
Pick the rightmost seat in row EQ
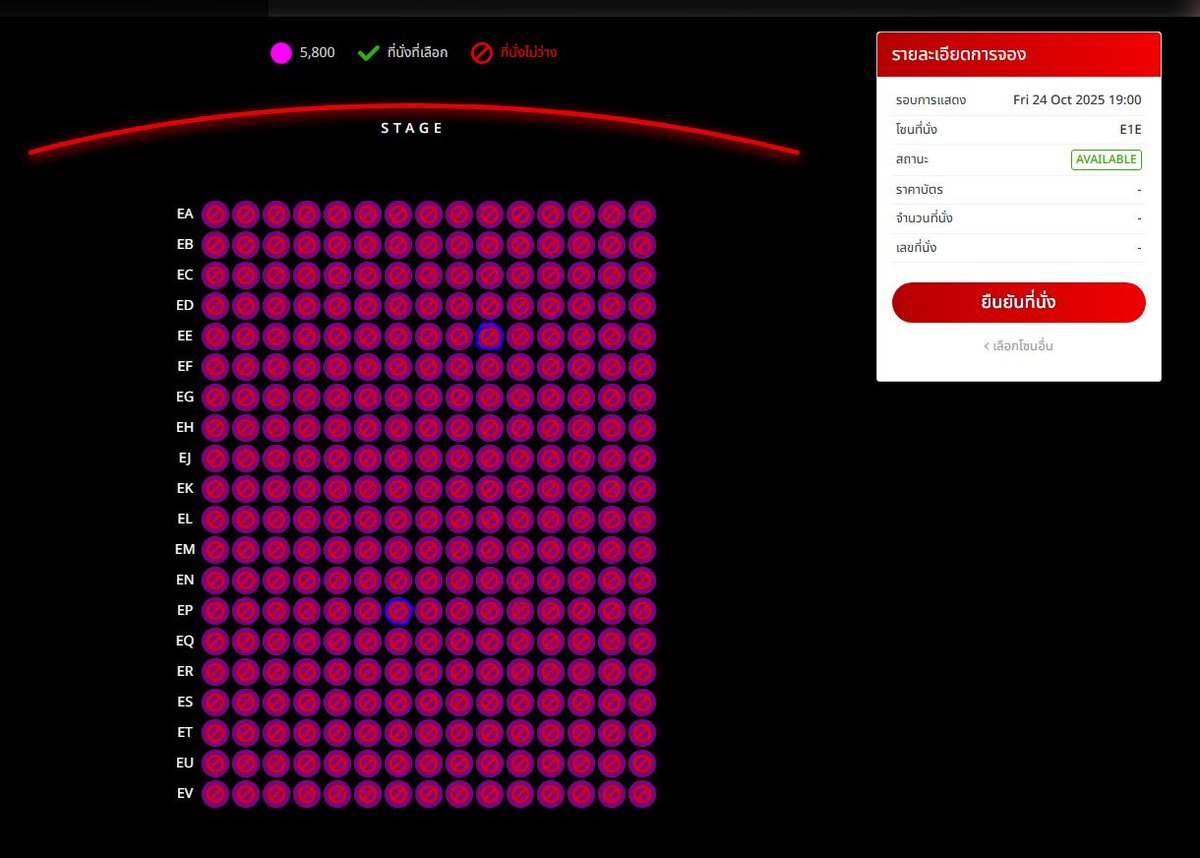pyautogui.click(x=642, y=641)
